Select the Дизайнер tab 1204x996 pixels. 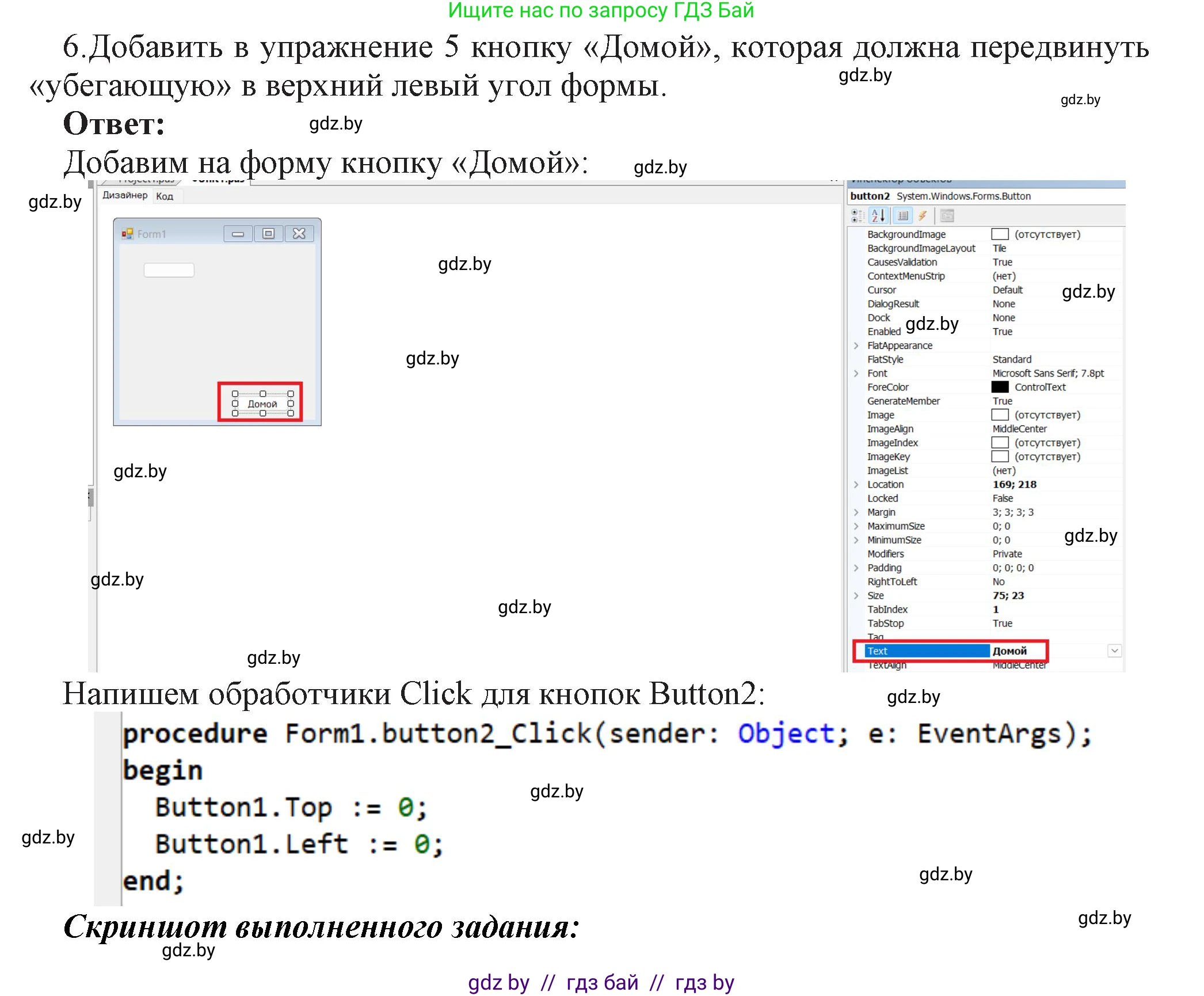pyautogui.click(x=124, y=196)
